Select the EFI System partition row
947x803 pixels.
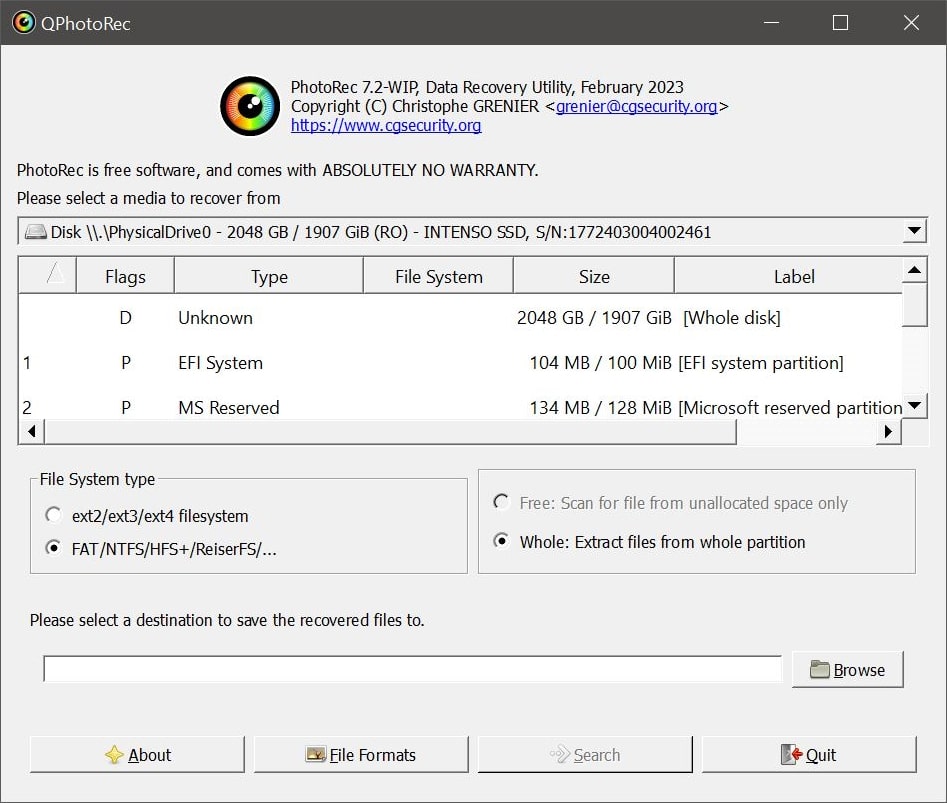coord(460,363)
